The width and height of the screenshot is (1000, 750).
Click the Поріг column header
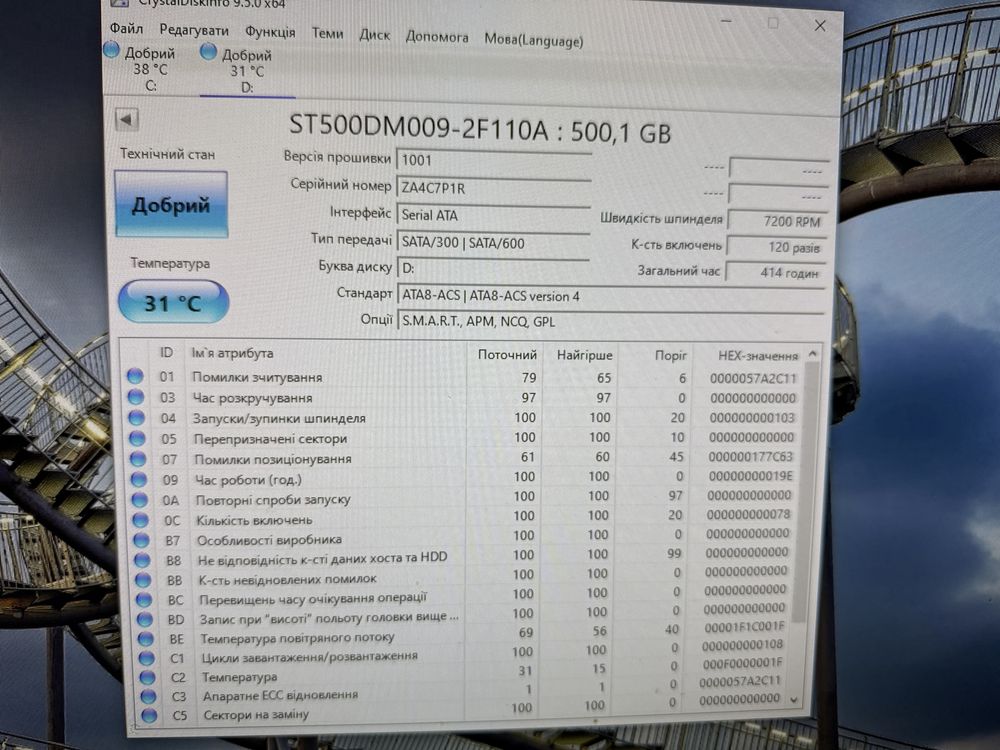pyautogui.click(x=670, y=355)
